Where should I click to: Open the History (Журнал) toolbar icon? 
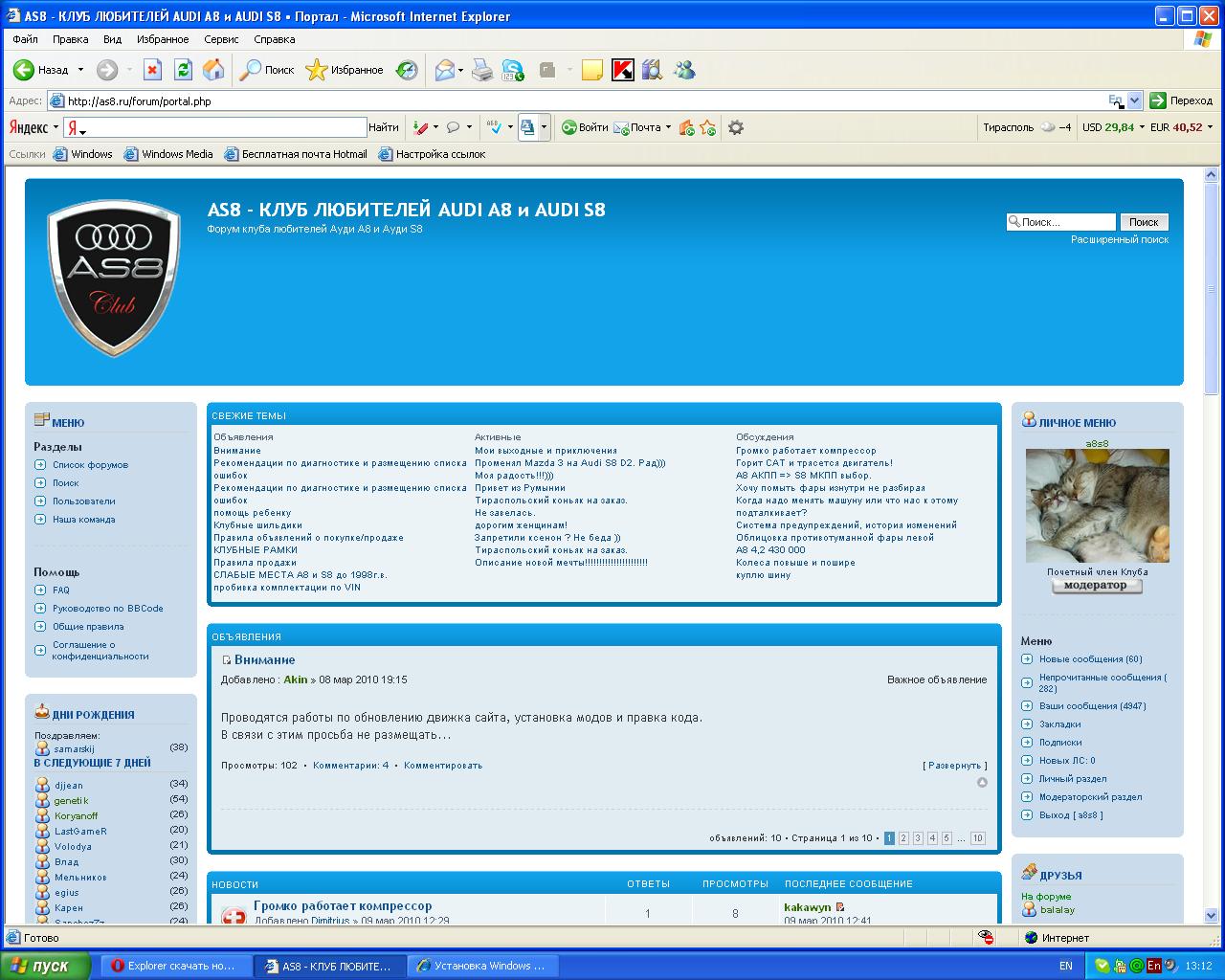coord(407,70)
